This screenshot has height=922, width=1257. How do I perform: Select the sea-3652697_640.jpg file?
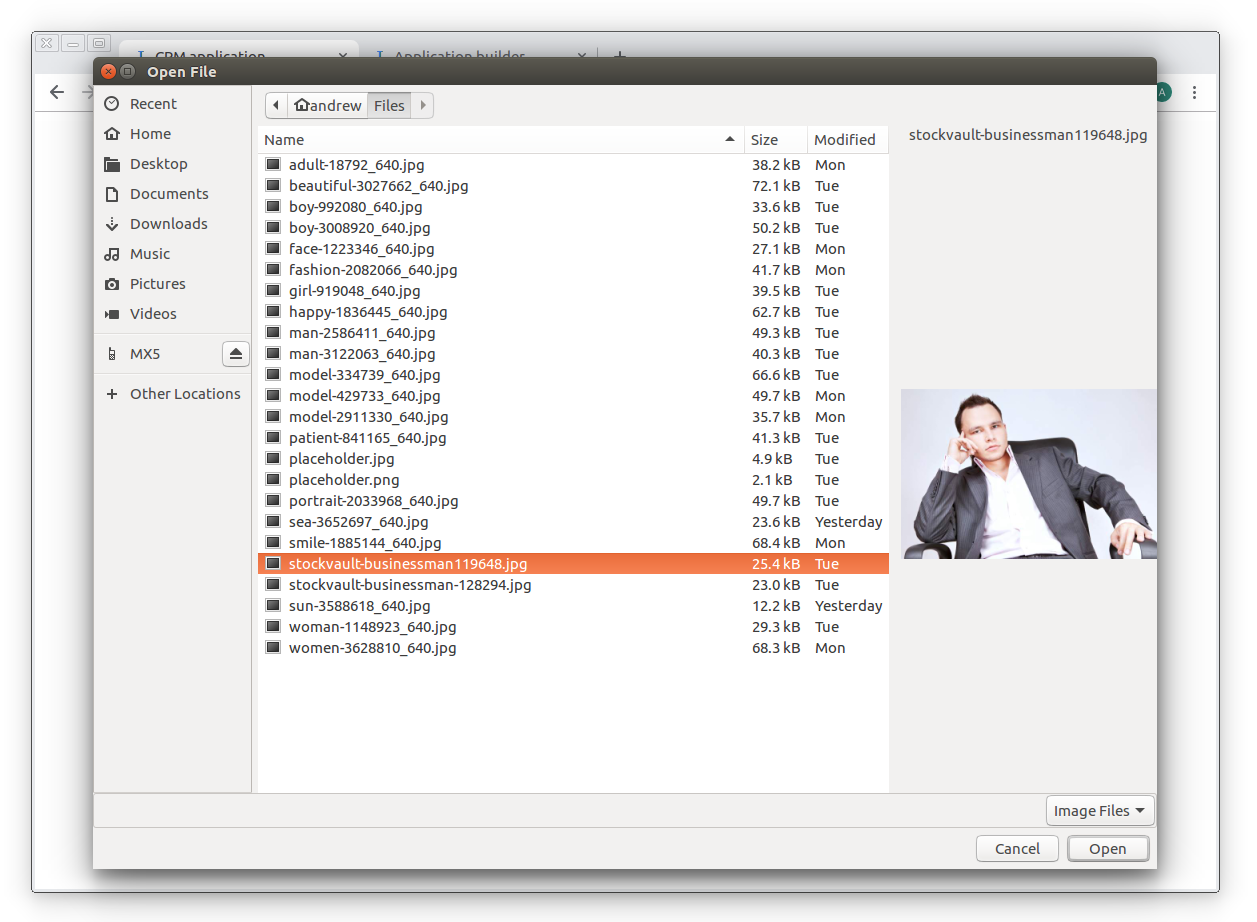(x=358, y=522)
